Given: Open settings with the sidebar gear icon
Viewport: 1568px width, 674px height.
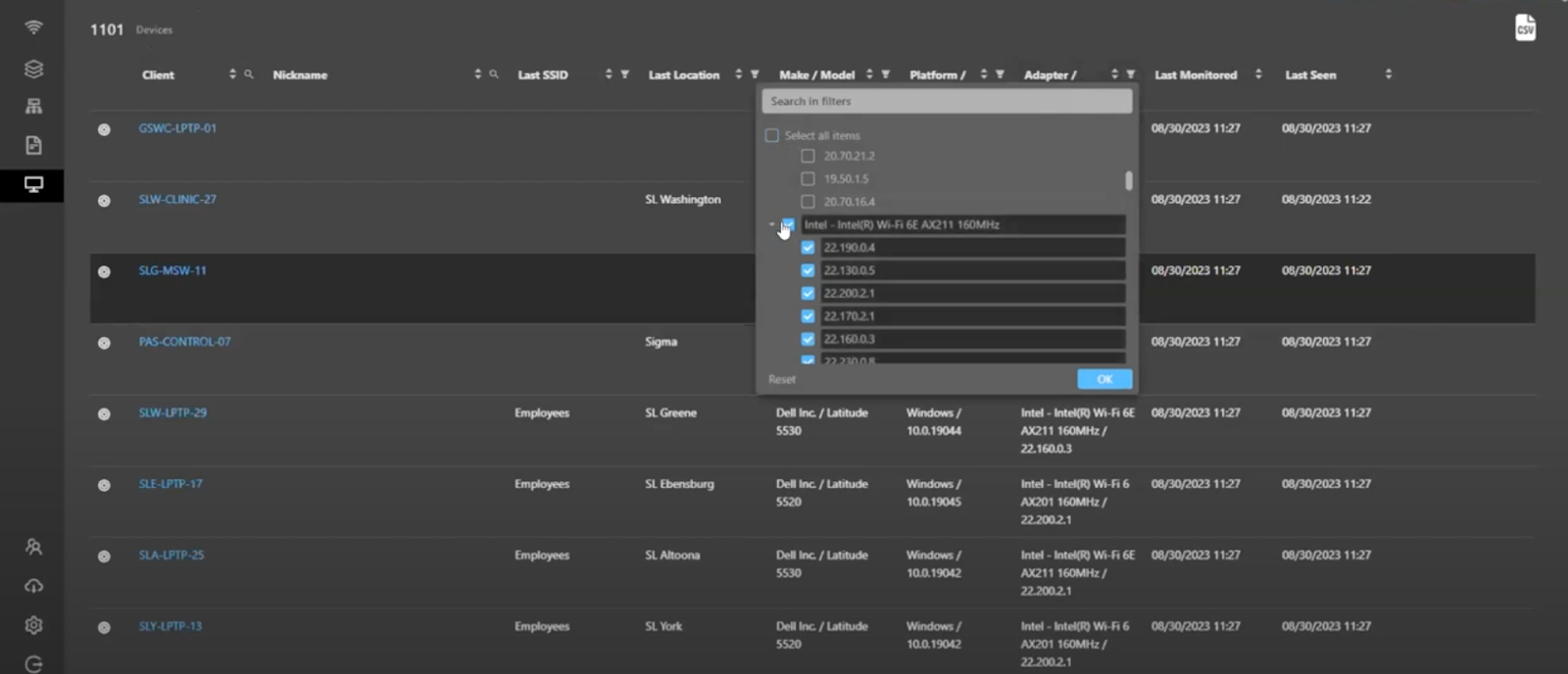Looking at the screenshot, I should [33, 625].
